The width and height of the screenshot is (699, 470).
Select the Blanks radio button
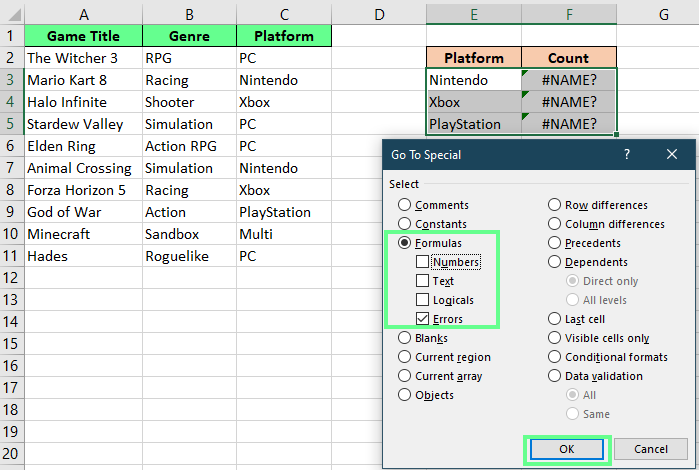[x=405, y=338]
